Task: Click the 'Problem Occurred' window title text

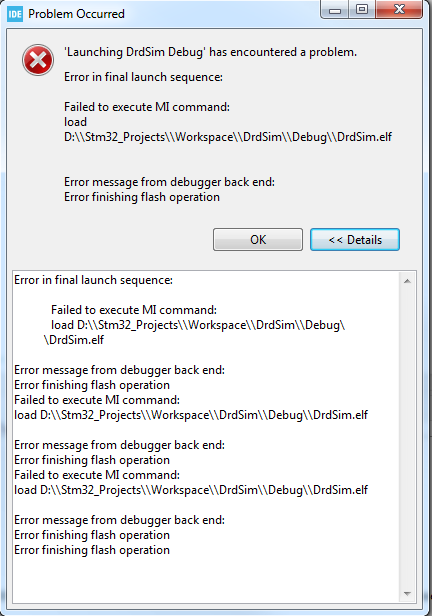Action: 76,14
